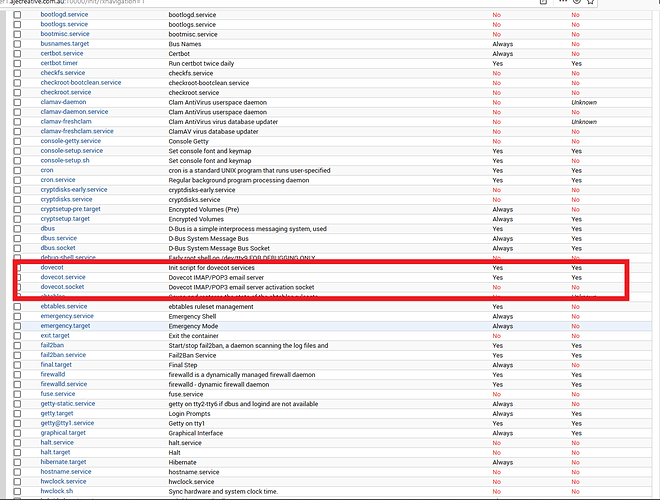Tick the cron row checkbox
Viewport: 660px width, 500px height.
(x=17, y=170)
